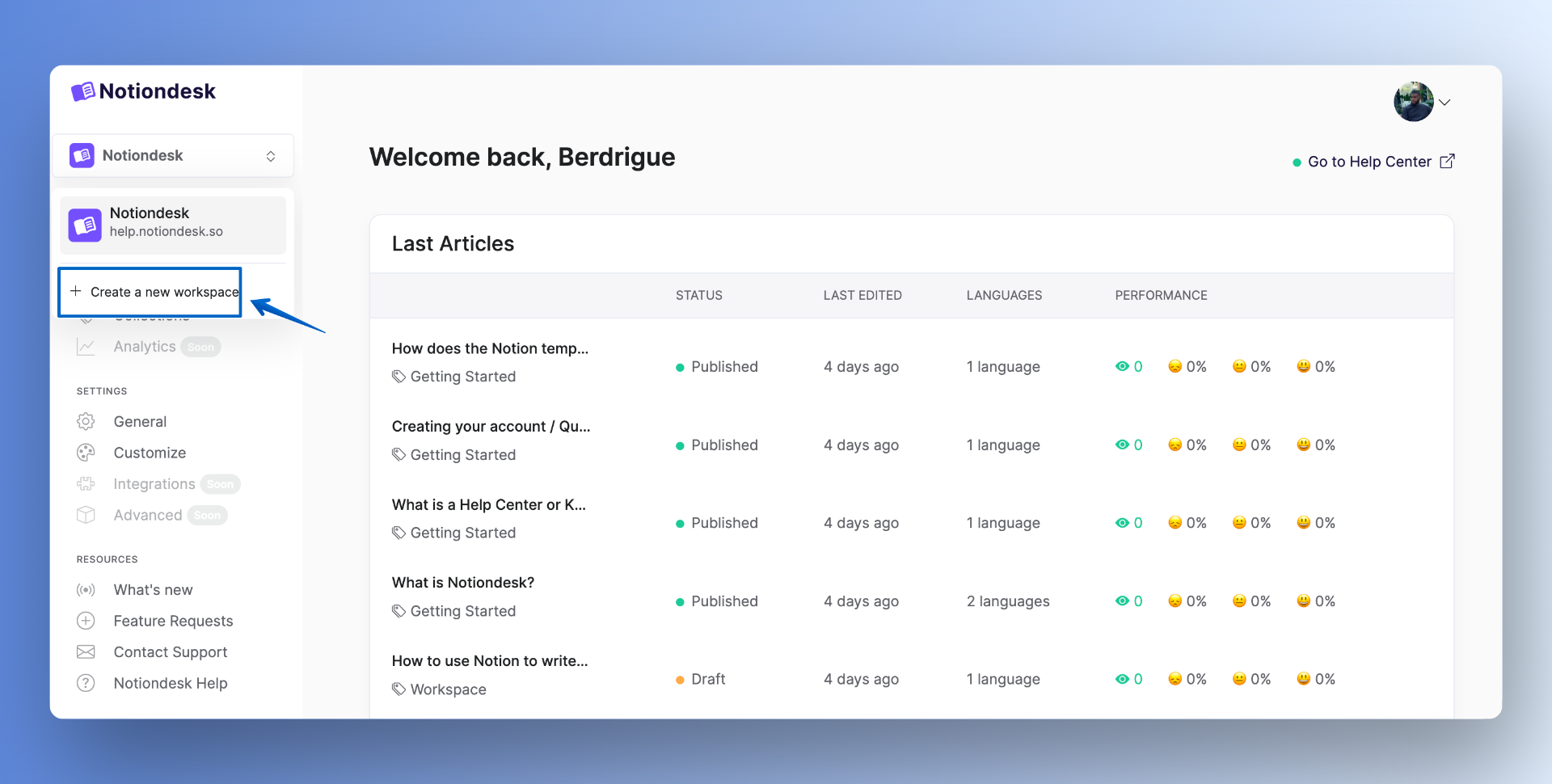Click the Analytics chart icon
This screenshot has height=784, width=1552.
86,347
